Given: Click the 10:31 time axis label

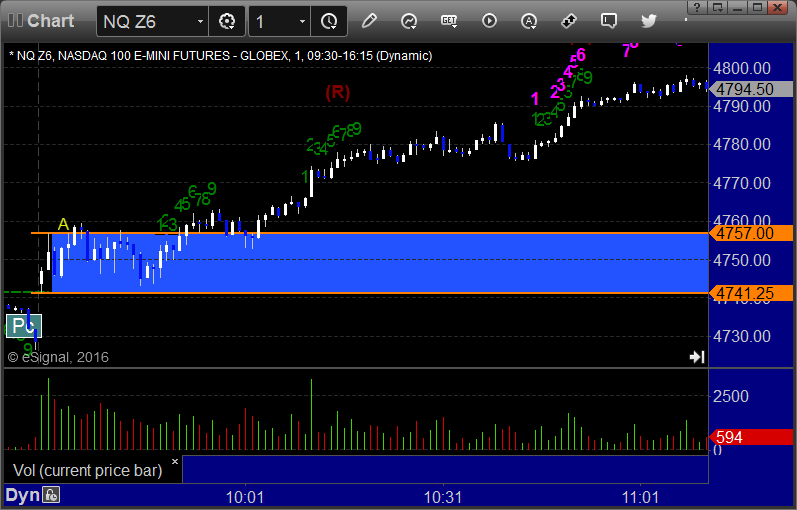Looking at the screenshot, I should point(443,497).
